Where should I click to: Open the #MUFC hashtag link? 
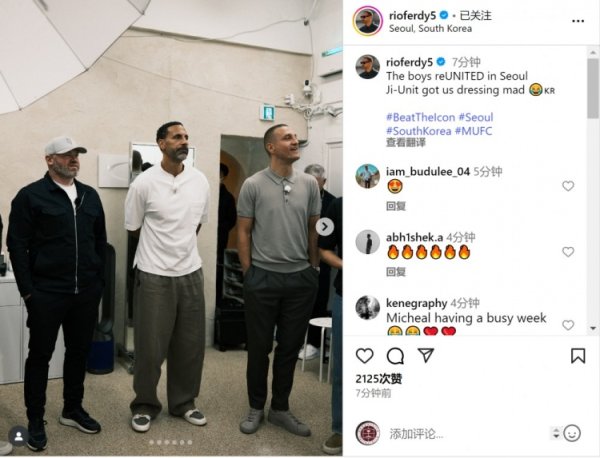pos(473,131)
